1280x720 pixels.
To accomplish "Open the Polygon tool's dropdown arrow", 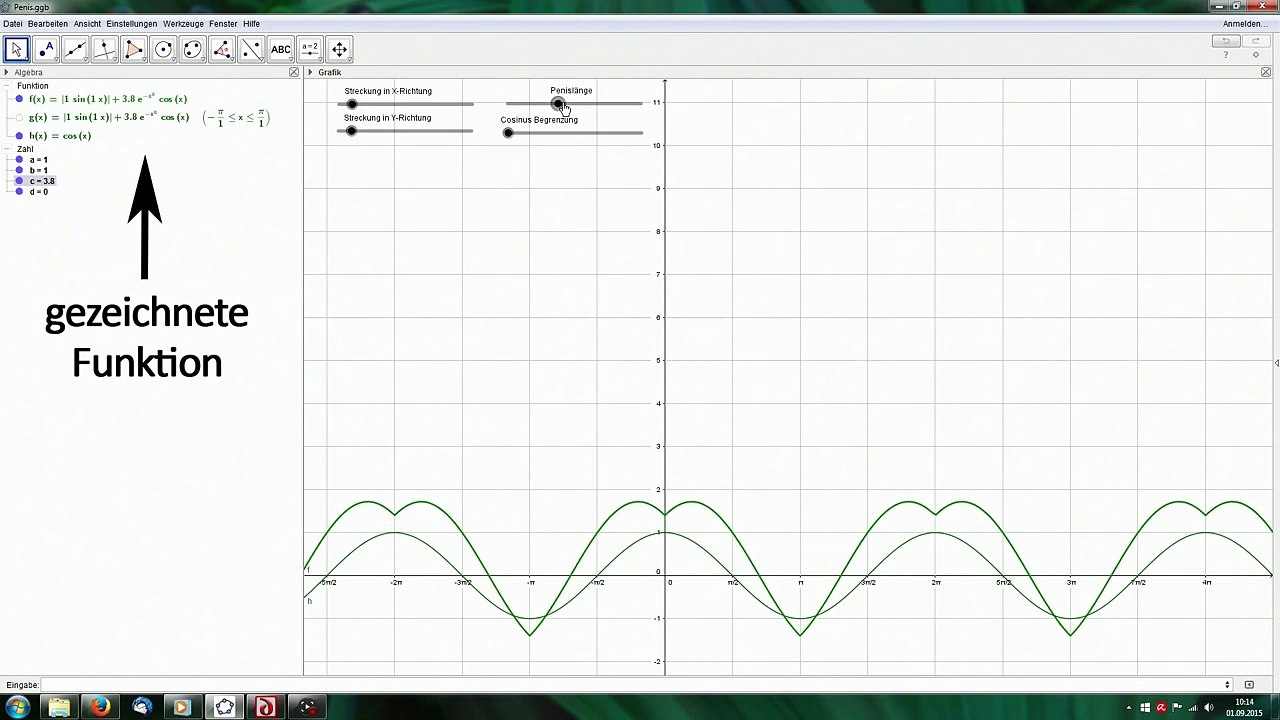I will [143, 59].
